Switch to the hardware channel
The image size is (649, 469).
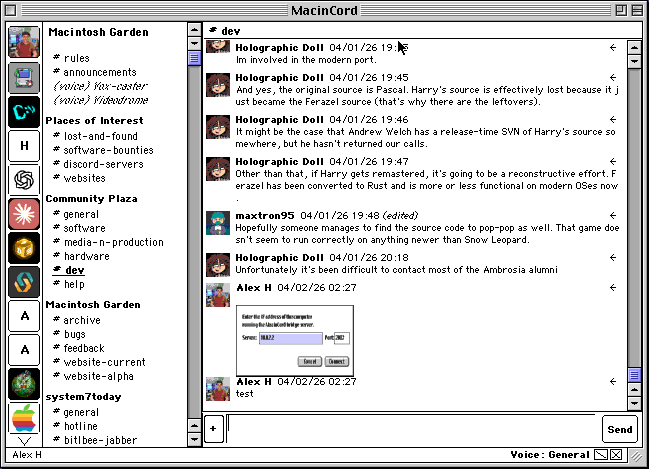(86, 256)
